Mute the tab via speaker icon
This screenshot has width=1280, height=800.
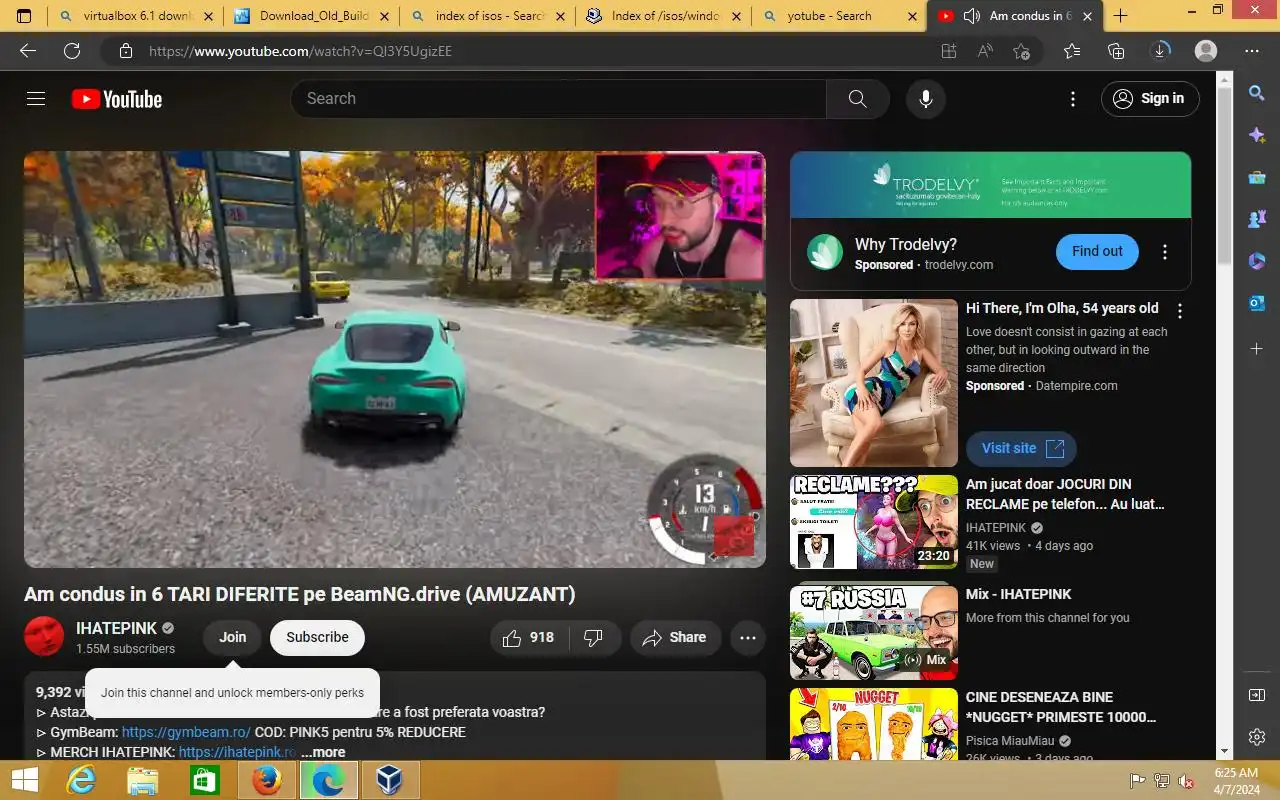point(971,16)
